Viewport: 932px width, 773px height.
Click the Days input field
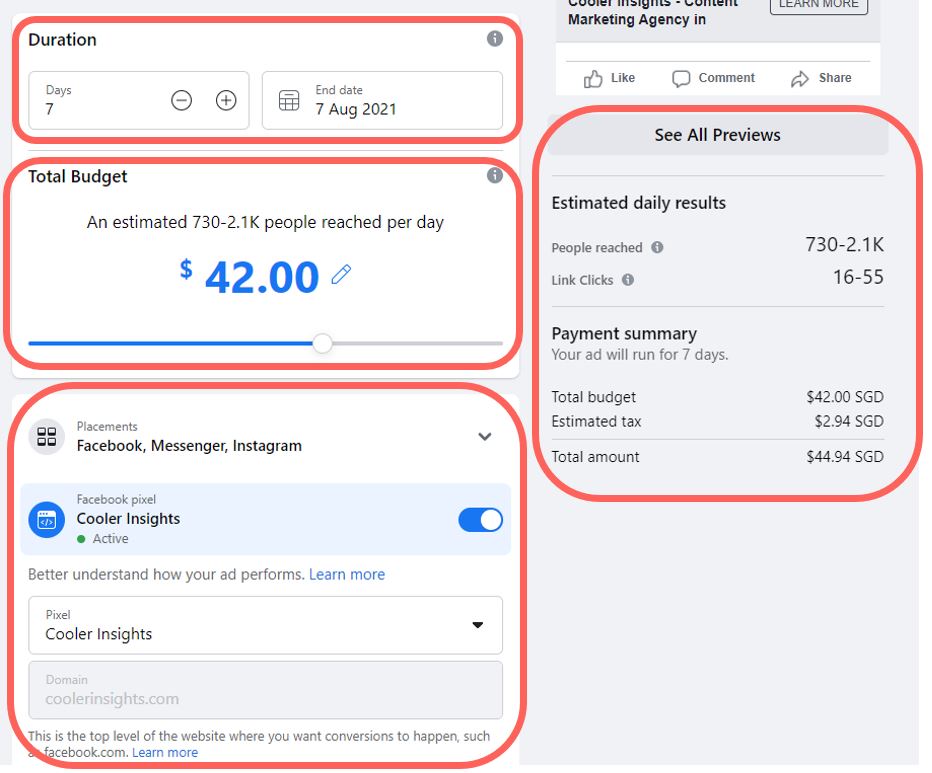click(139, 100)
